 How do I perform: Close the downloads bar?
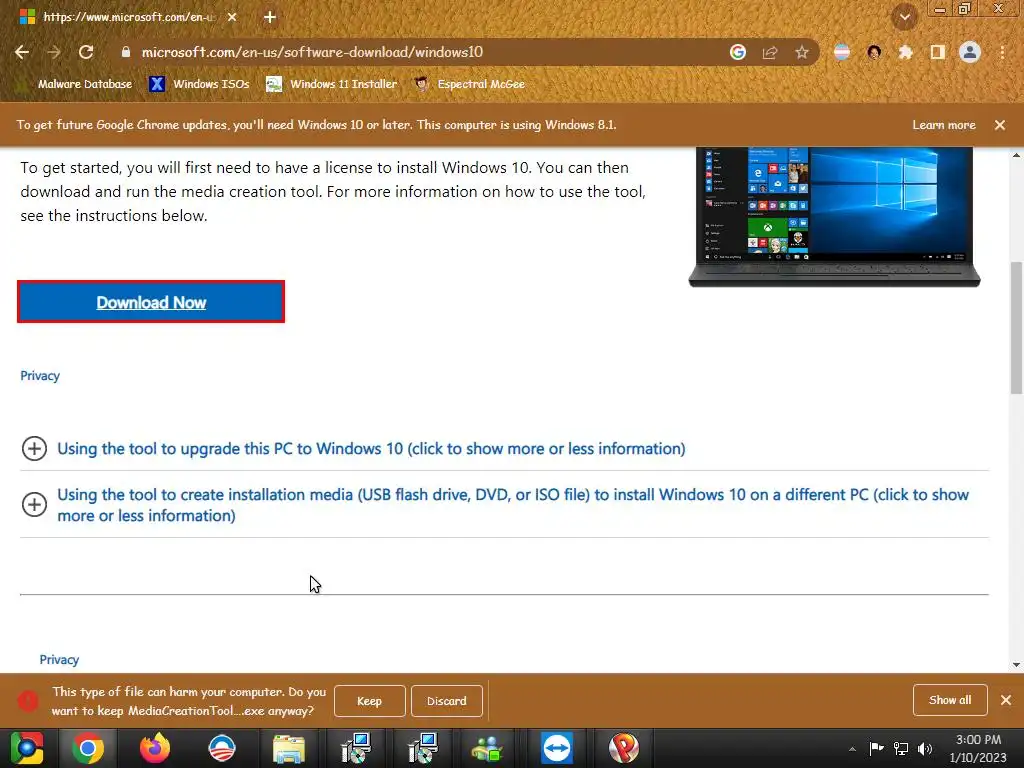[1006, 700]
